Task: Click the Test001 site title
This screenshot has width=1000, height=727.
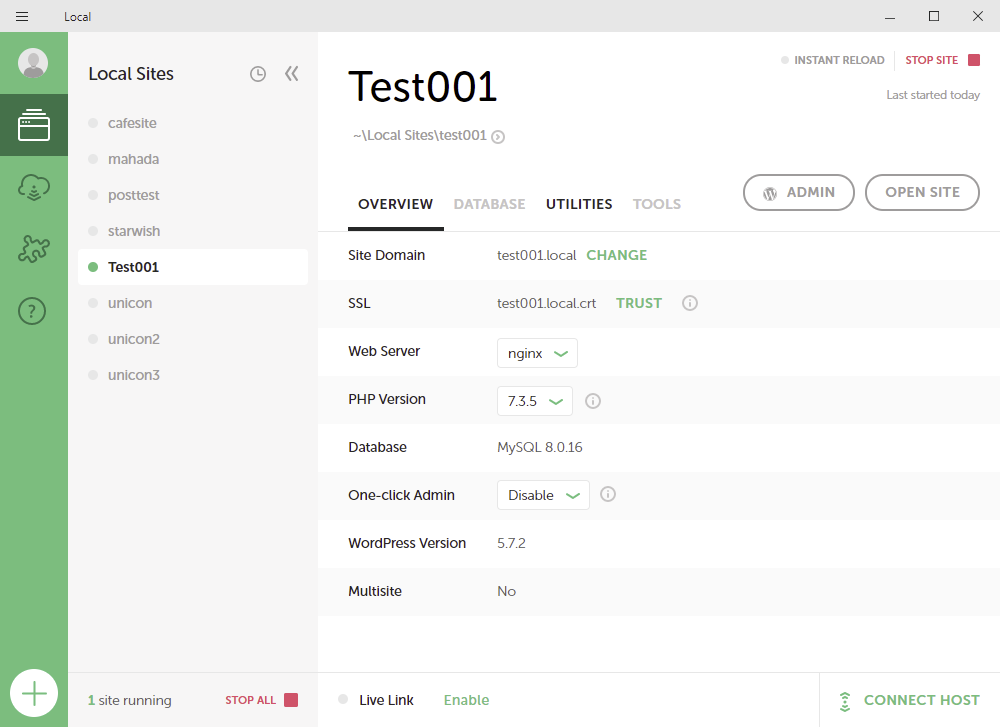Action: click(422, 87)
